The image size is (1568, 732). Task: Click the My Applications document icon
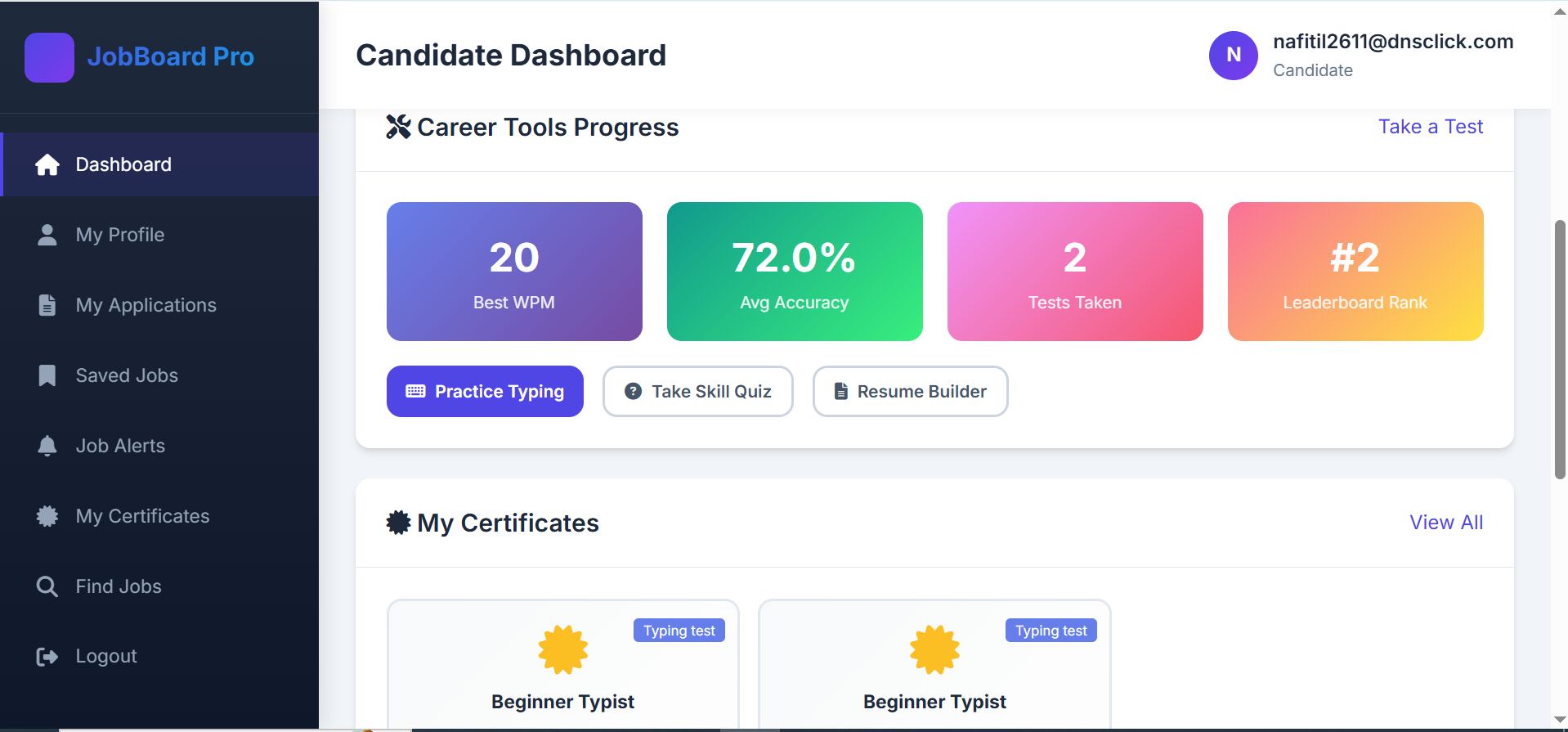[47, 306]
